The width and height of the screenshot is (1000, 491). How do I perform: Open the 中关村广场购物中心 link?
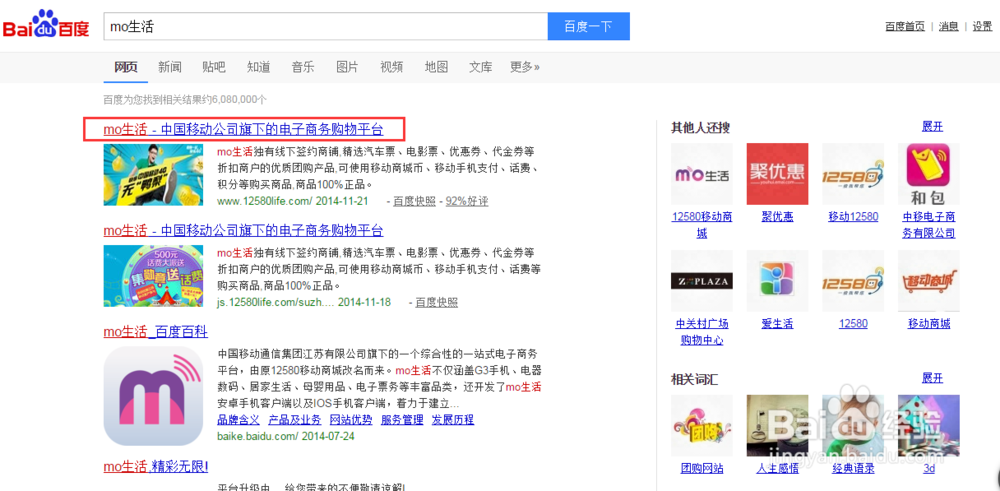pyautogui.click(x=702, y=332)
